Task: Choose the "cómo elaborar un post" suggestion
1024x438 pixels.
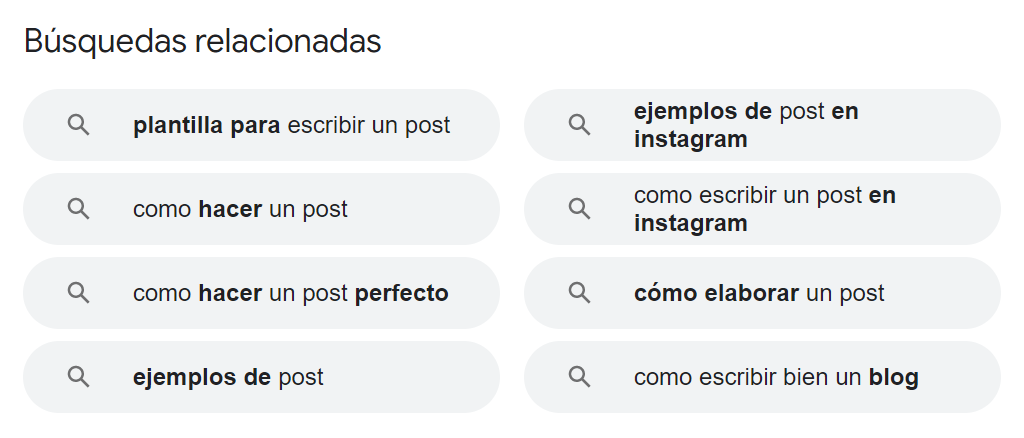Action: [x=759, y=293]
